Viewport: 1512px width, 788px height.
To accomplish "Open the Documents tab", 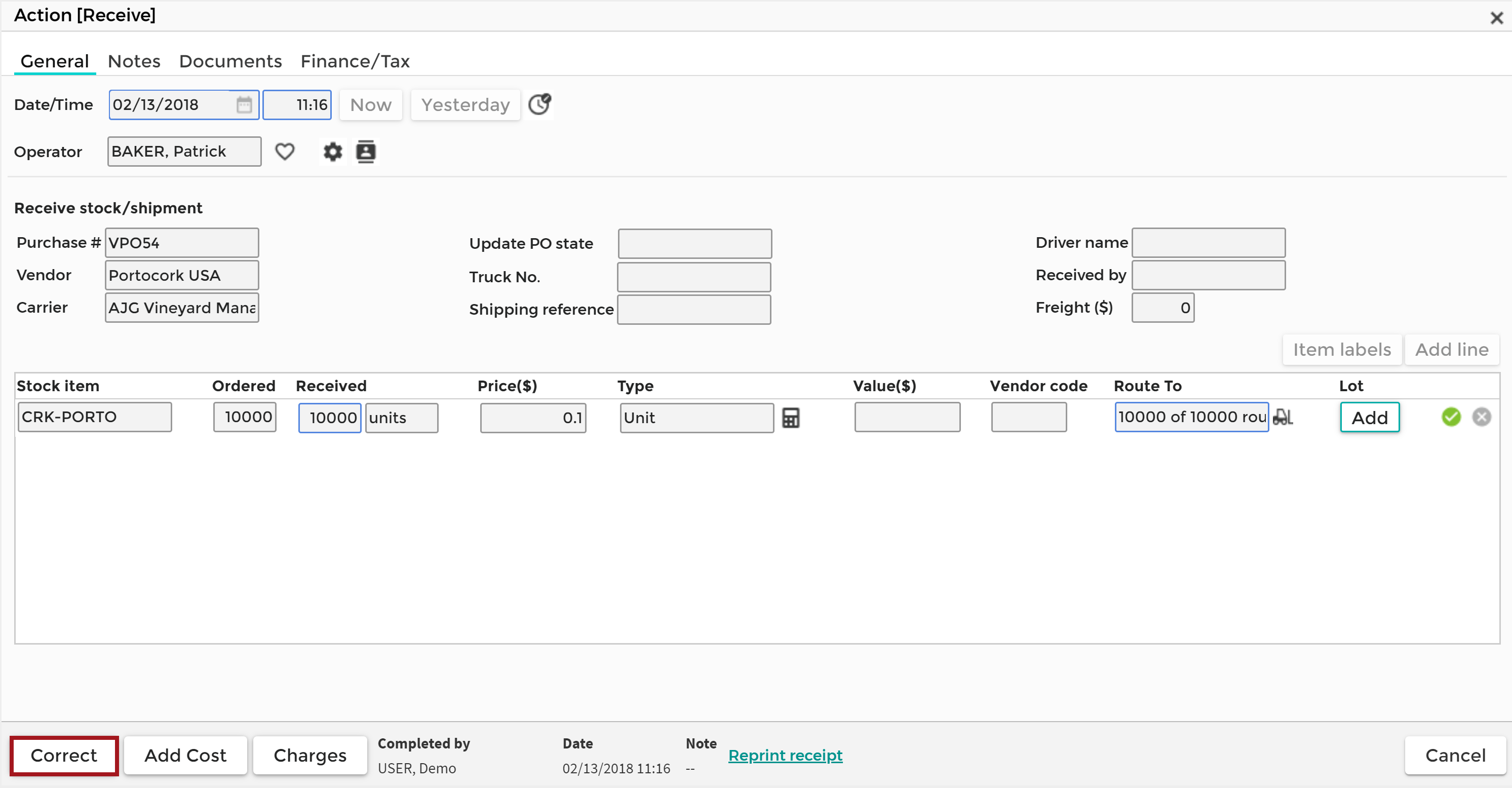I will click(230, 61).
